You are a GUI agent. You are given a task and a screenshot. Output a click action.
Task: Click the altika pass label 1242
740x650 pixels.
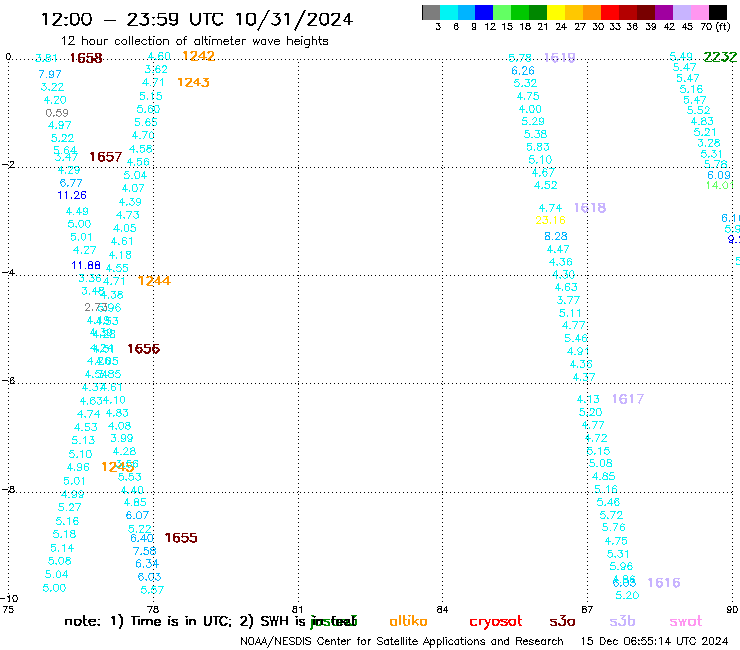click(198, 56)
